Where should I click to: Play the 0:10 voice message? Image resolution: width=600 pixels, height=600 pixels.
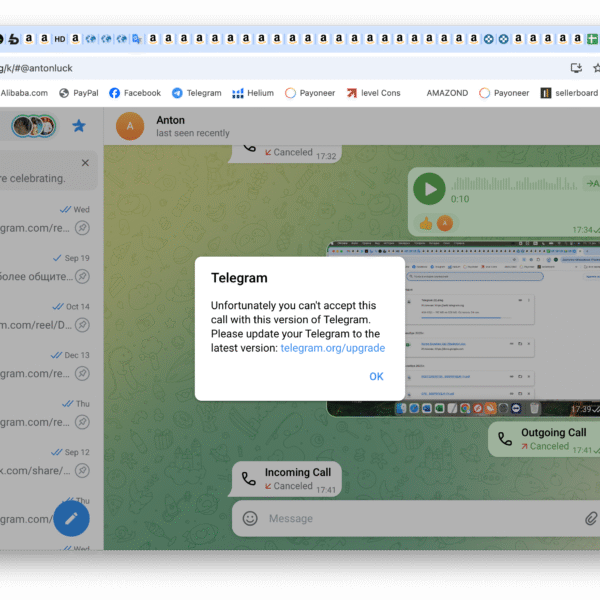pyautogui.click(x=429, y=188)
